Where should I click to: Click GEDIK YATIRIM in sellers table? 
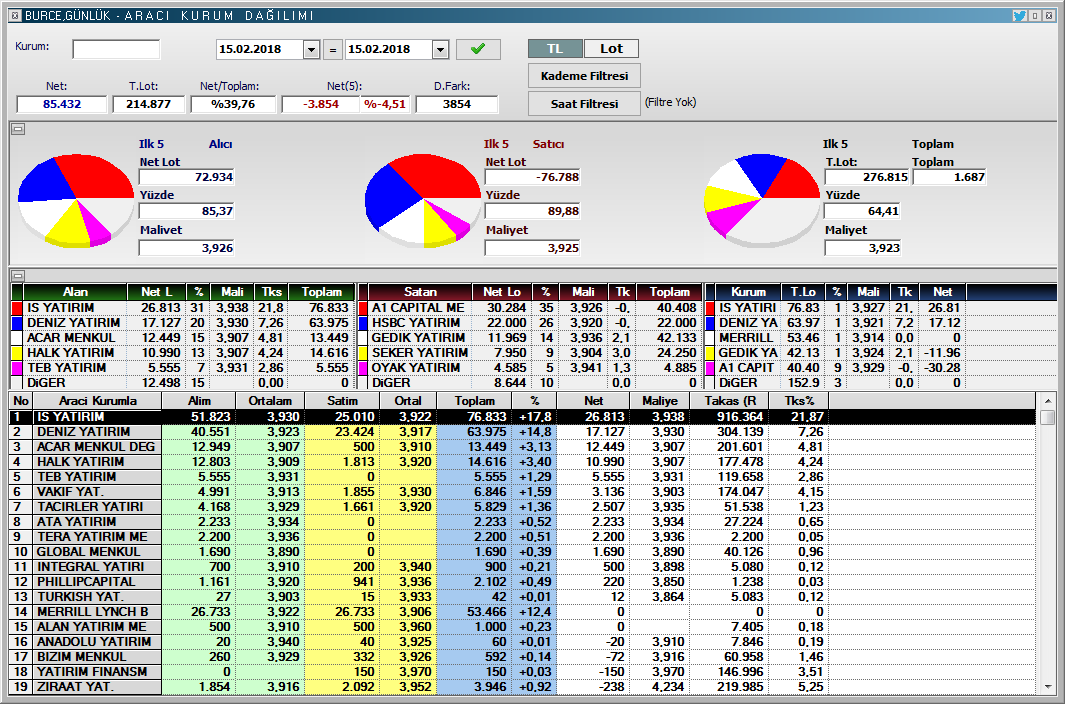point(416,338)
